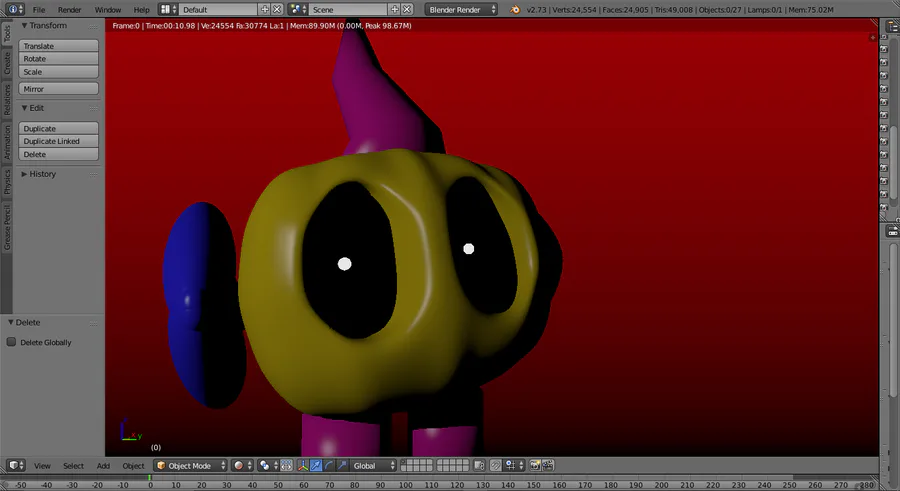The image size is (900, 491).
Task: Open the pivot point icon menu
Action: click(267, 466)
